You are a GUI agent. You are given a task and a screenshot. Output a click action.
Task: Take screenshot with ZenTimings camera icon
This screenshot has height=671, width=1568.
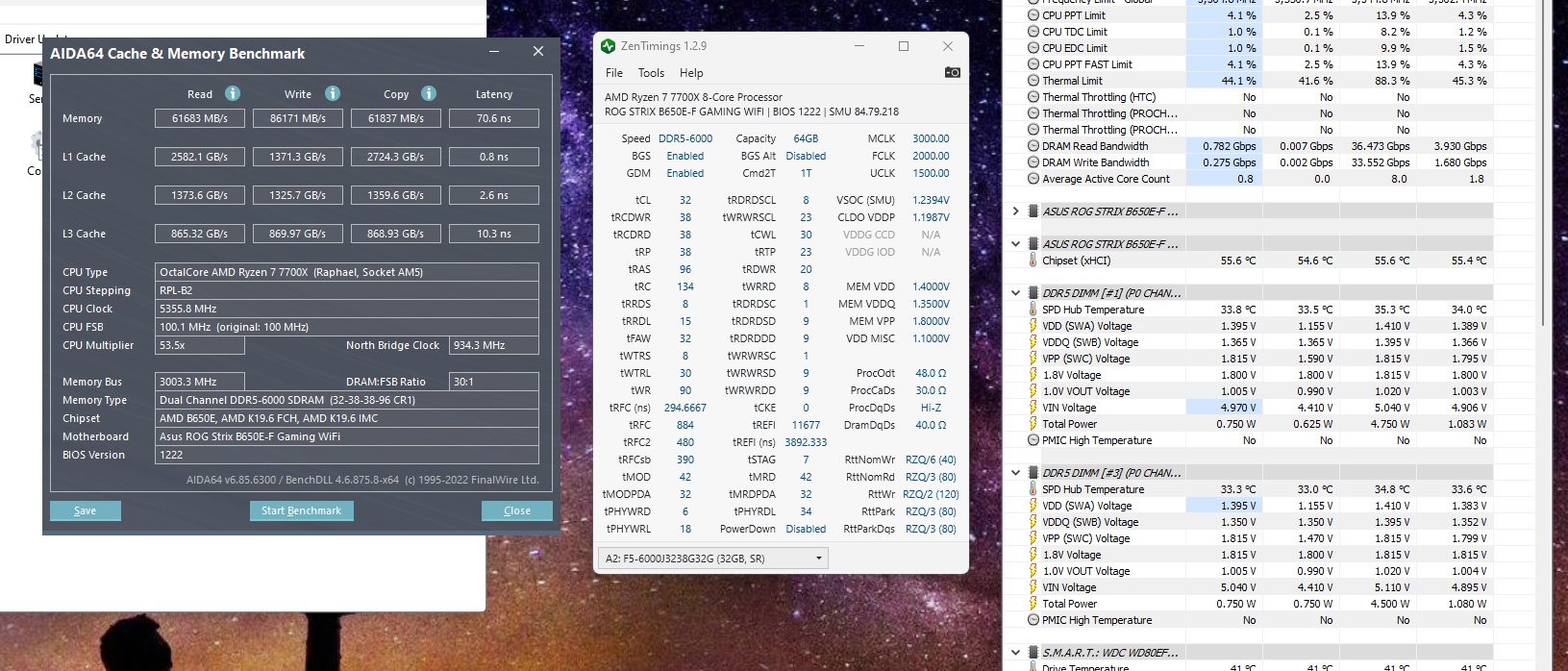[952, 72]
